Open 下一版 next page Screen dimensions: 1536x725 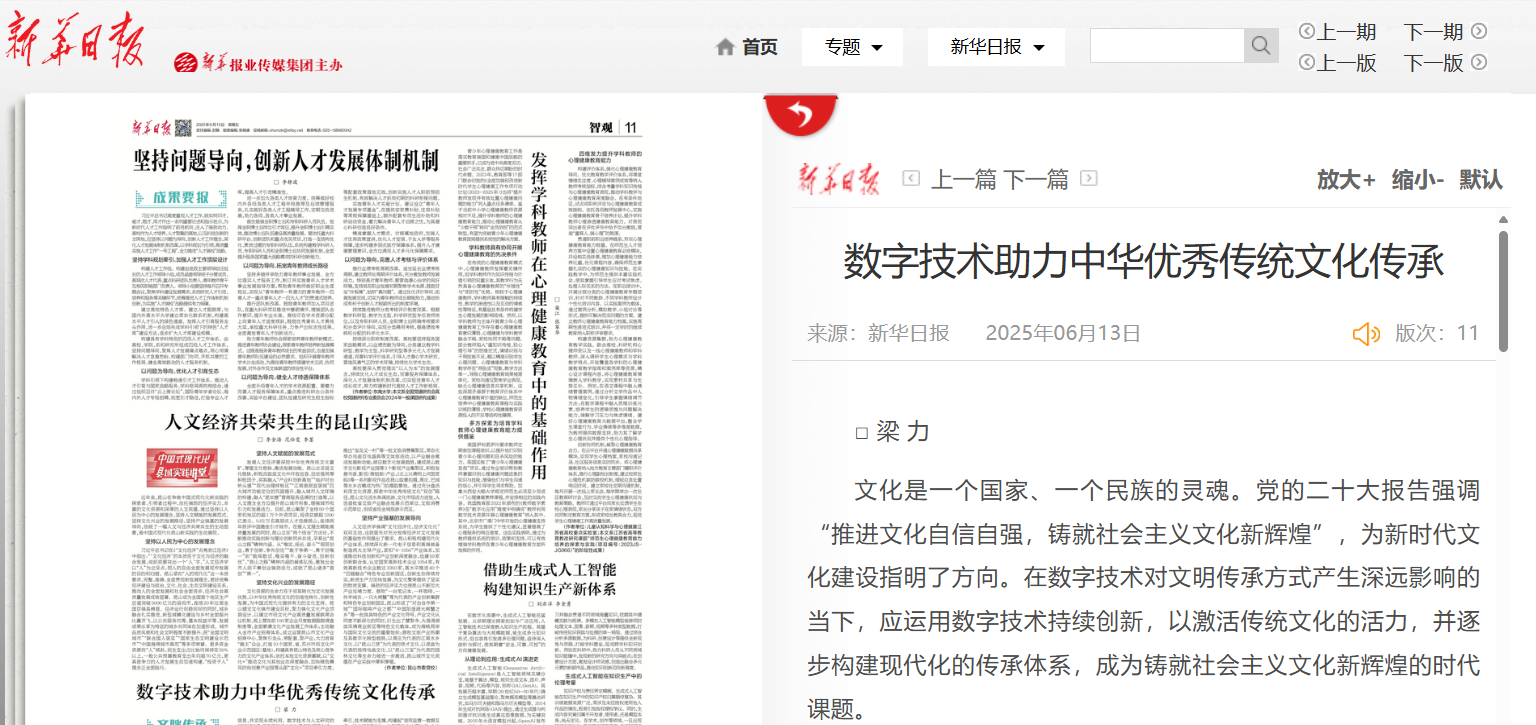coord(1434,63)
